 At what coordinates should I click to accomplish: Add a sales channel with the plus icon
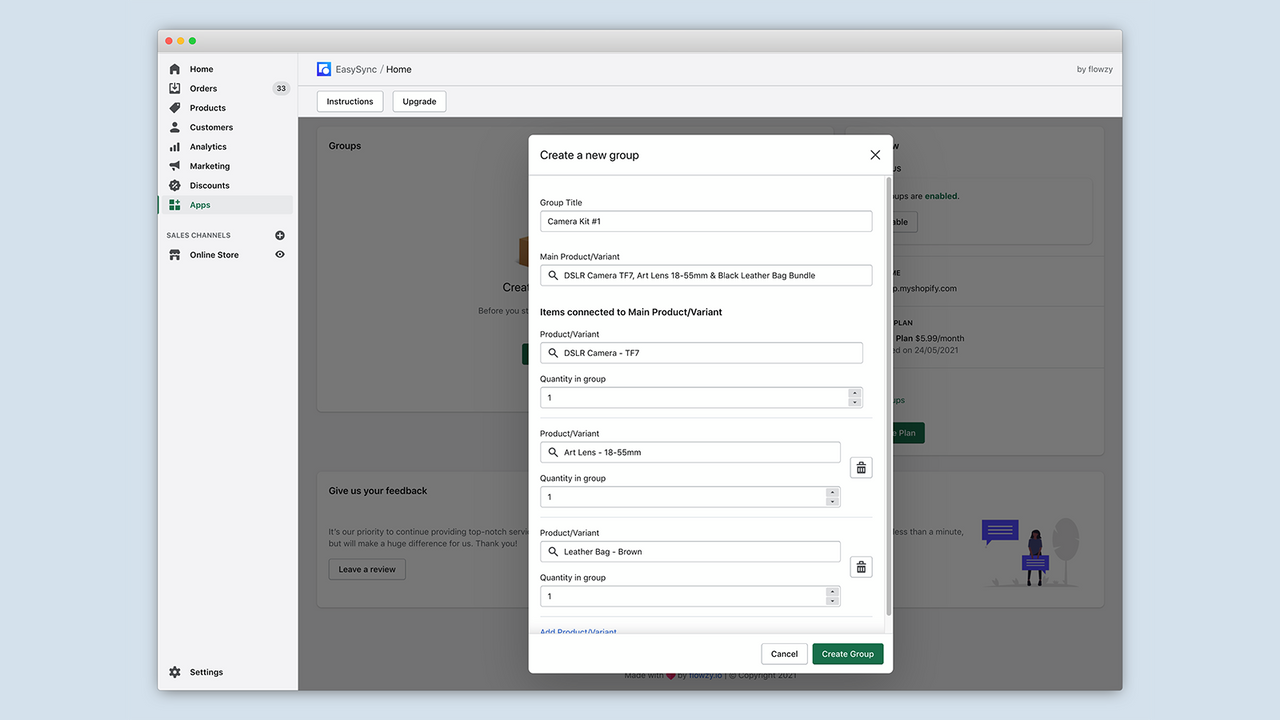click(280, 235)
